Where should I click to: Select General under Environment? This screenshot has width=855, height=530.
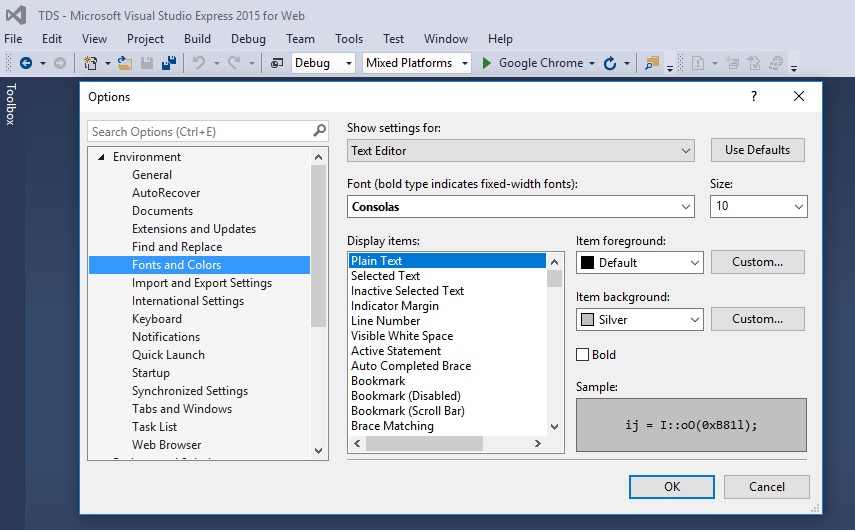[152, 175]
